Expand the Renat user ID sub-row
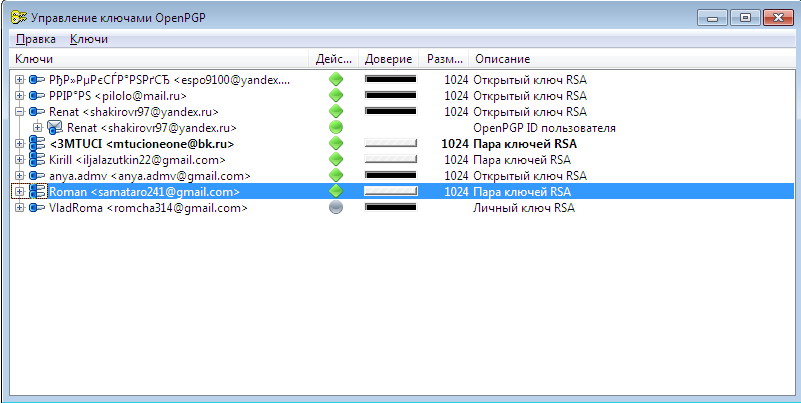The width and height of the screenshot is (801, 403). click(38, 128)
